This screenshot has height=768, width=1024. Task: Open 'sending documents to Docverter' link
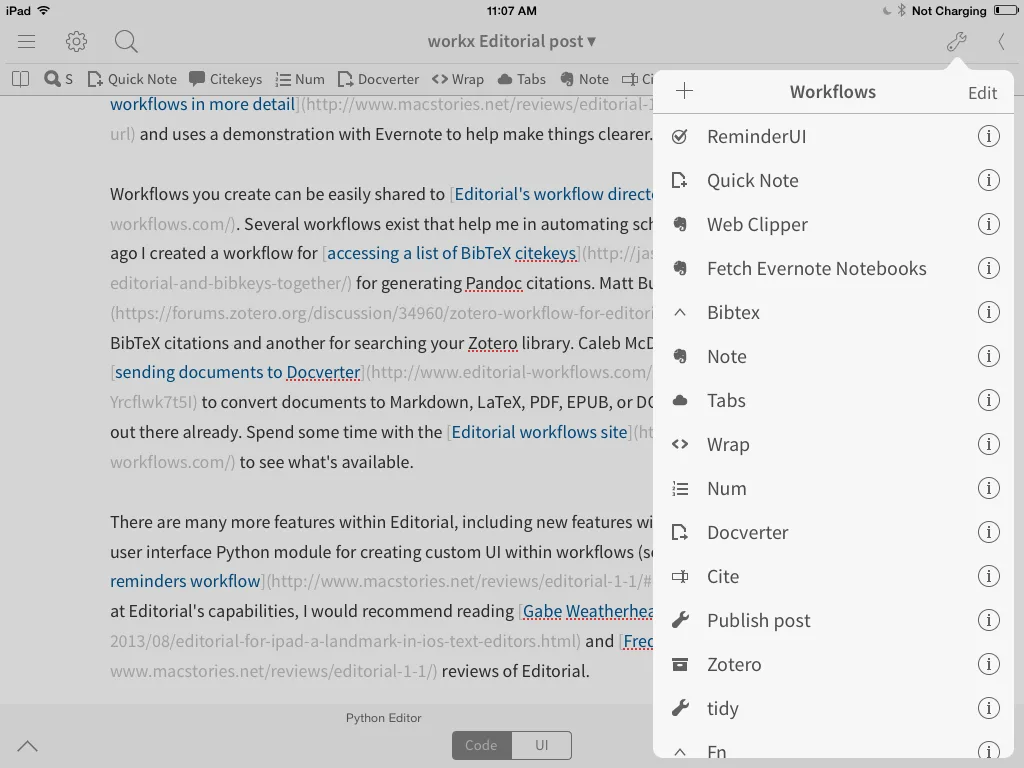pos(238,372)
